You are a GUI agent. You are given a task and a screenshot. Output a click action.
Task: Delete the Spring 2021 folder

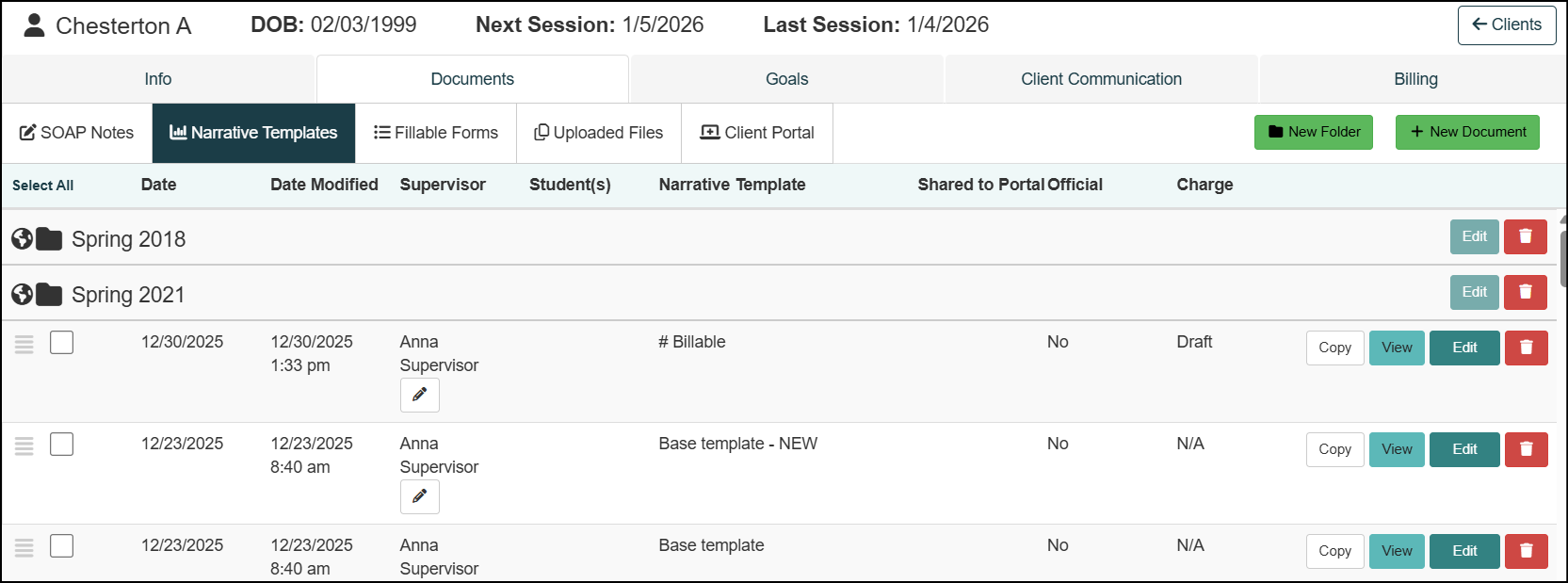[1525, 293]
